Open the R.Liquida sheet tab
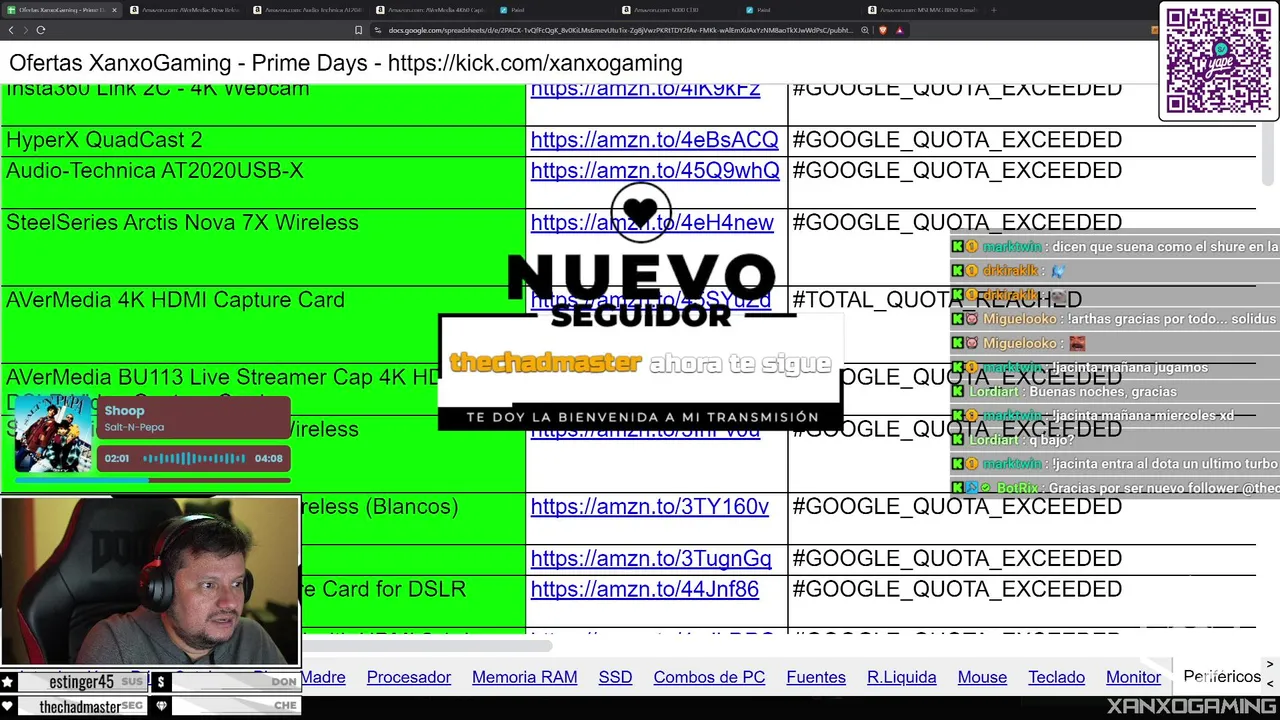Screen dimensions: 1280x720 [x=901, y=677]
